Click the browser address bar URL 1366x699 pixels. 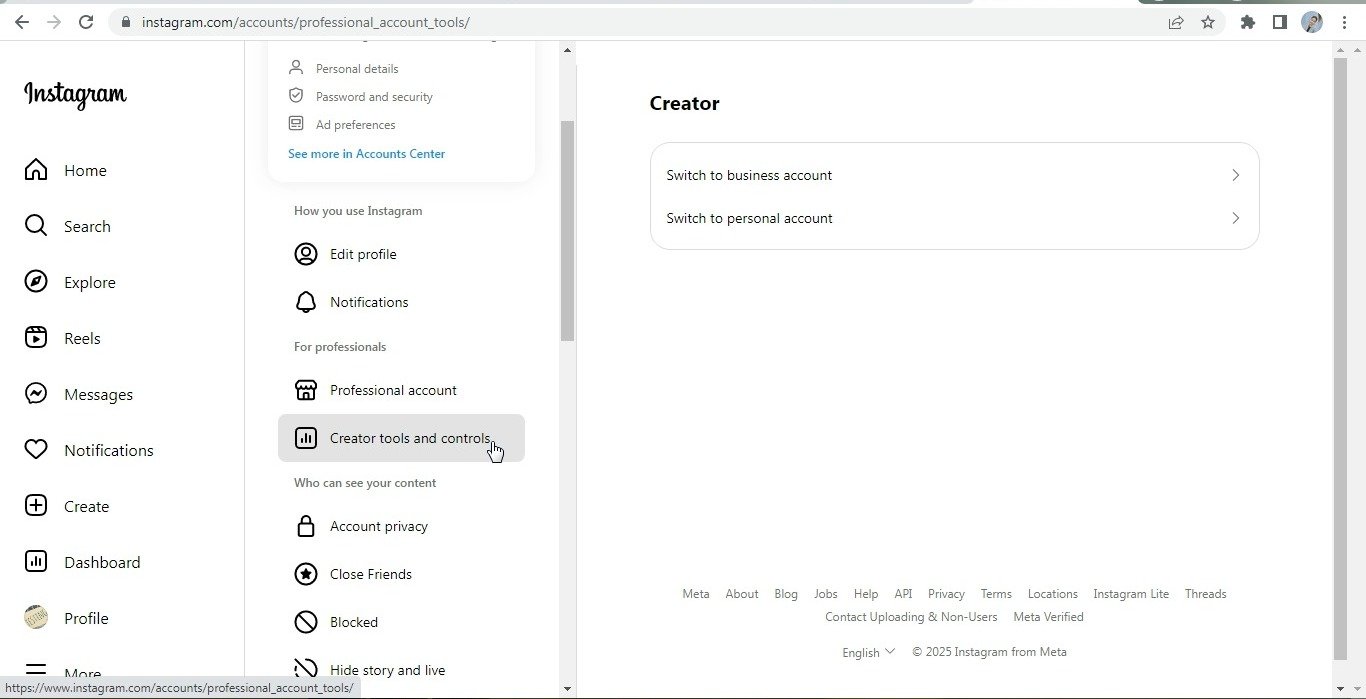305,22
